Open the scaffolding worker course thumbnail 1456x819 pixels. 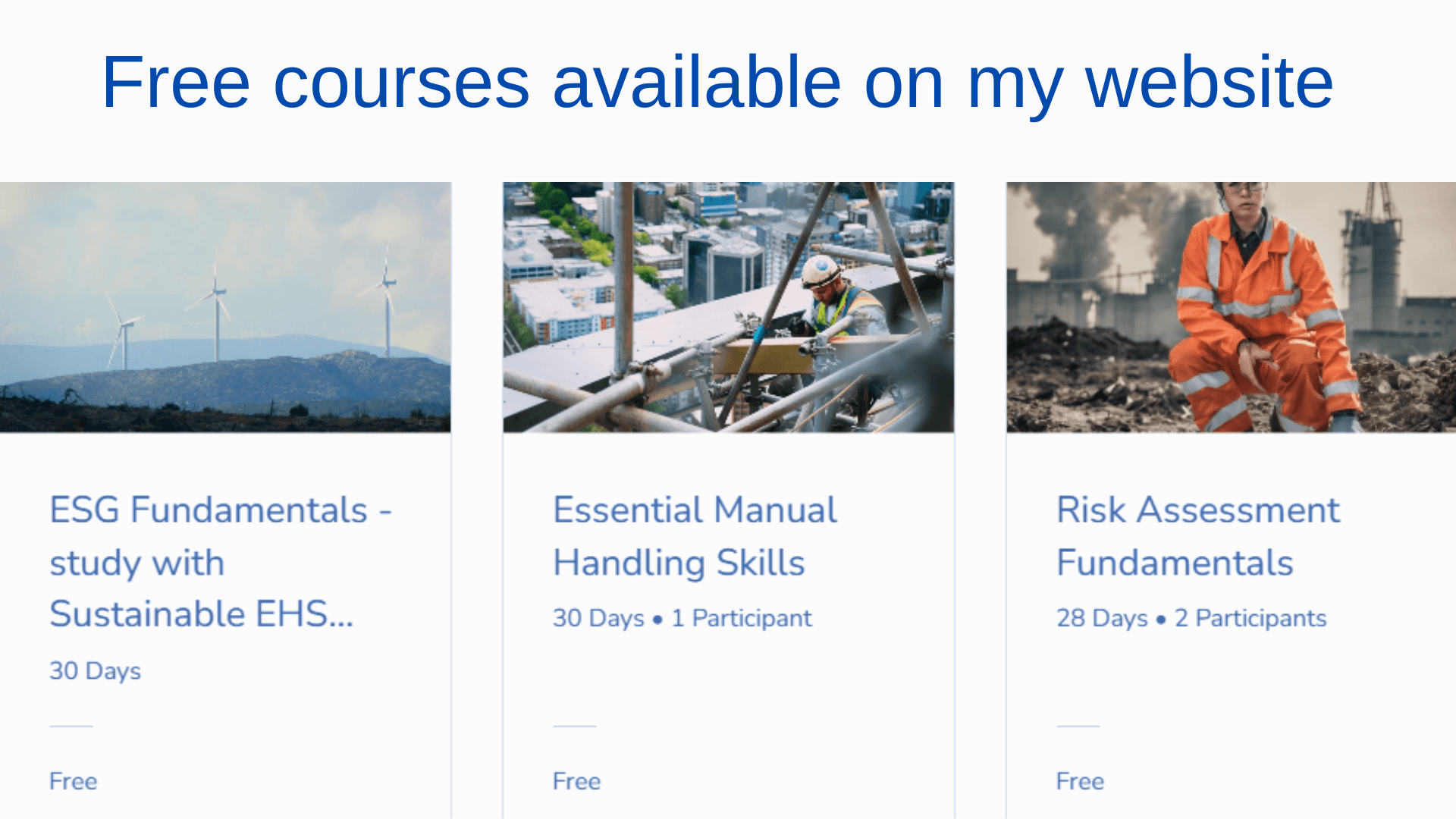[728, 307]
